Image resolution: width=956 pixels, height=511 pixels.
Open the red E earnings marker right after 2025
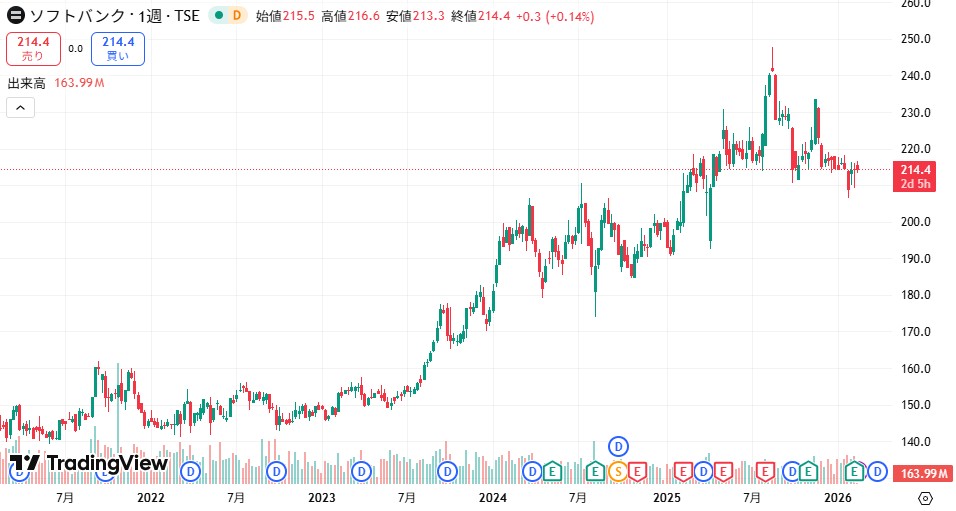pos(683,471)
